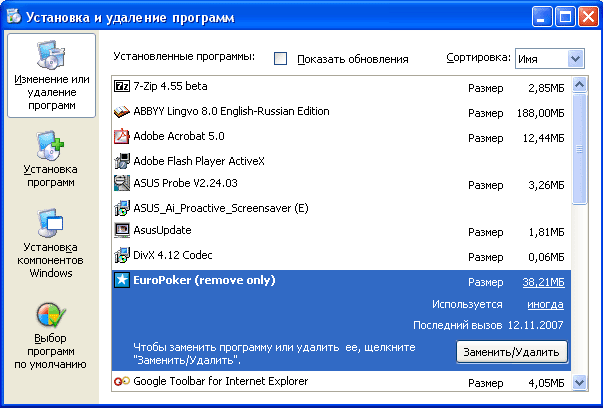
Task: Click the list scrollbar down arrow
Action: [579, 383]
